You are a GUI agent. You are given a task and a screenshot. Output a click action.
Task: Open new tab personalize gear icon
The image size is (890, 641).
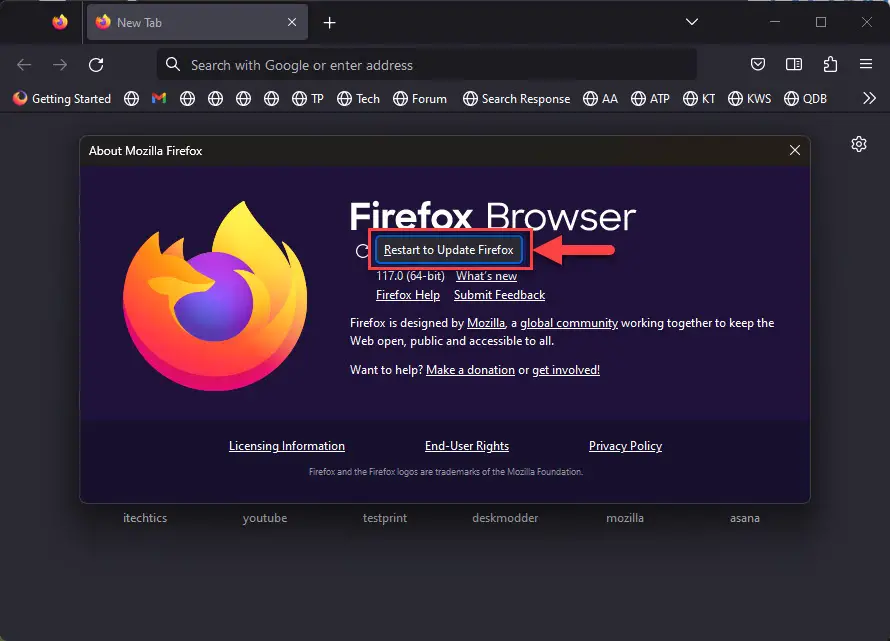point(859,144)
